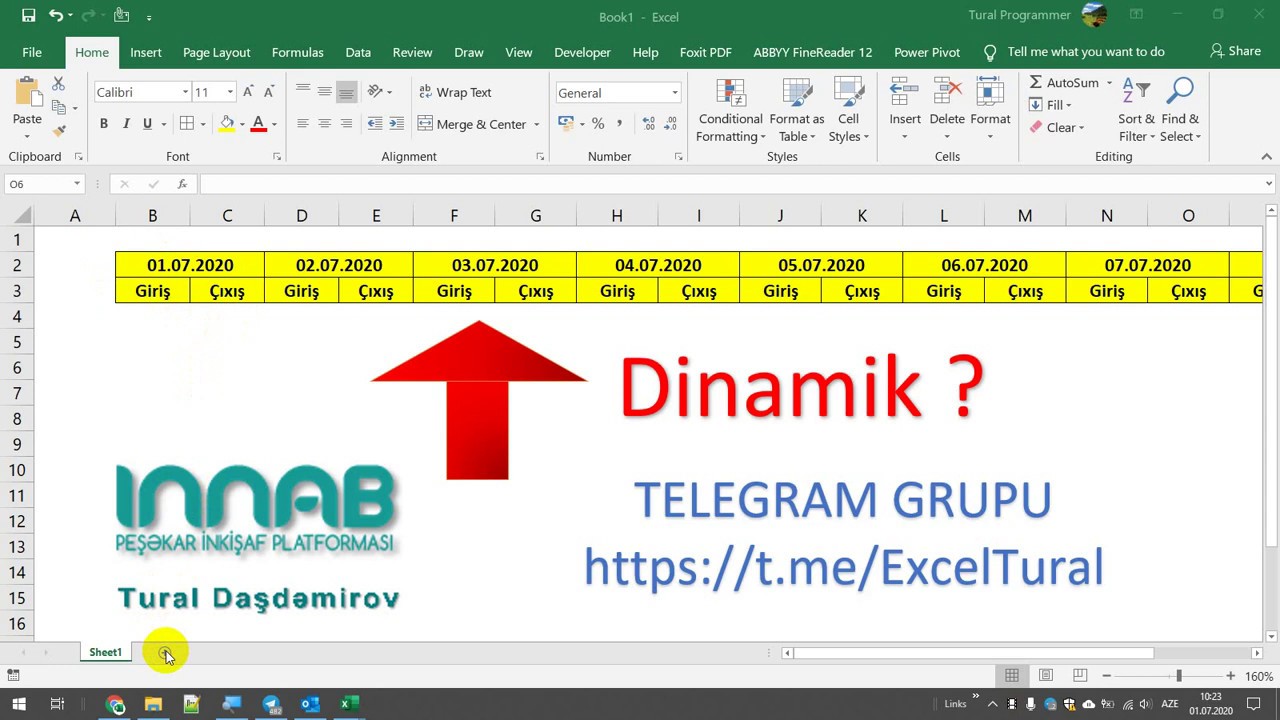Click Decrease Decimal icon
Viewport: 1280px width, 720px height.
click(671, 124)
